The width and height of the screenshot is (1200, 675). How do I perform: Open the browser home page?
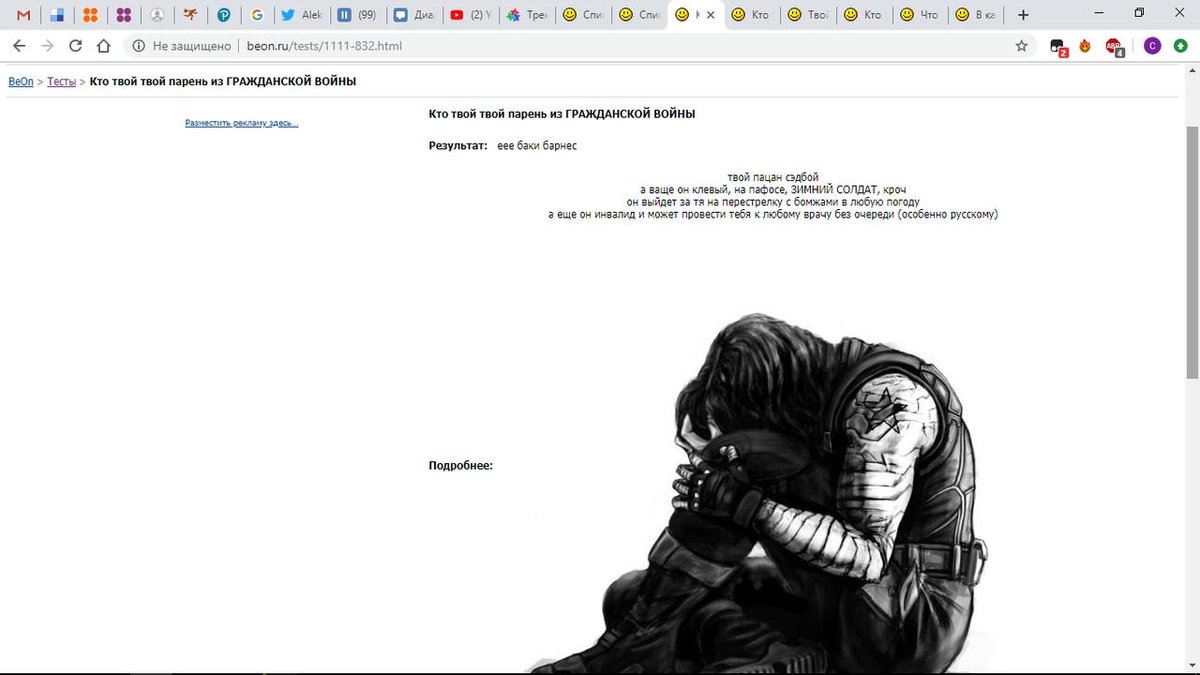[103, 46]
